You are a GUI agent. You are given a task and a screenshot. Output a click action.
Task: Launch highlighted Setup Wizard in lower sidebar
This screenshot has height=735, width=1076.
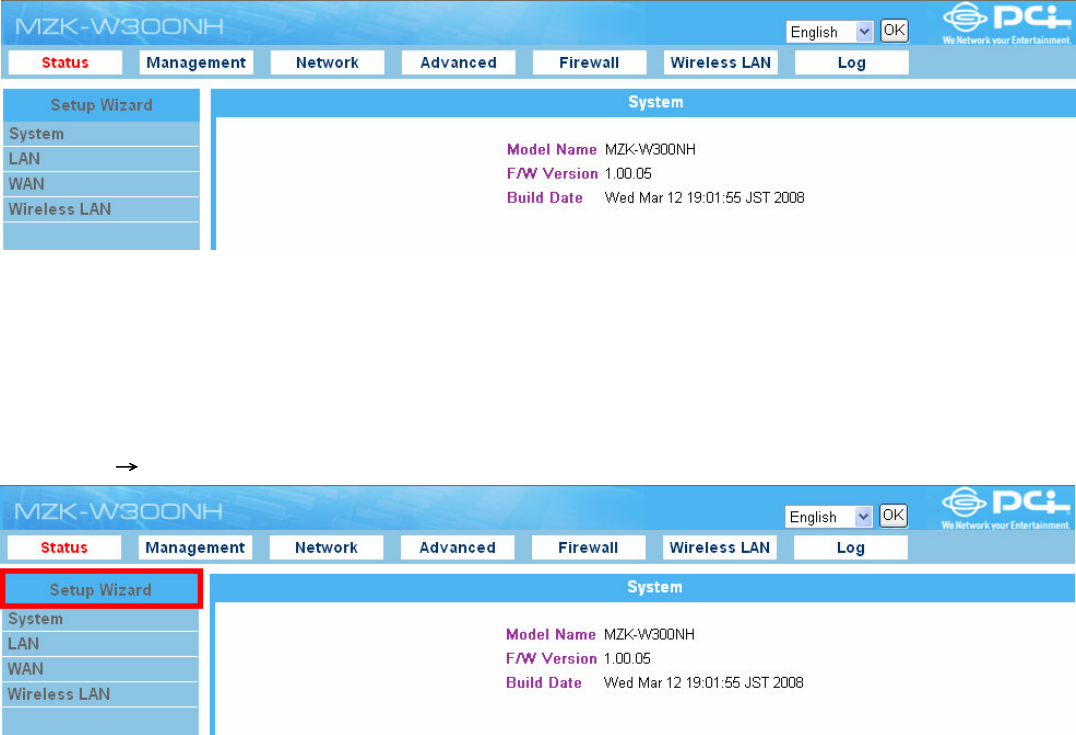[101, 590]
